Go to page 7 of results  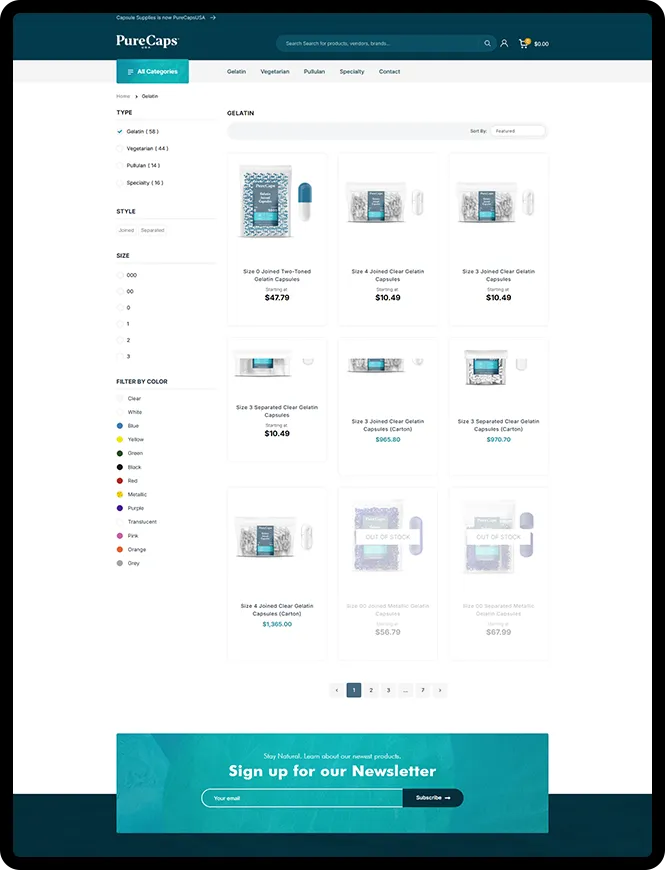click(x=423, y=690)
